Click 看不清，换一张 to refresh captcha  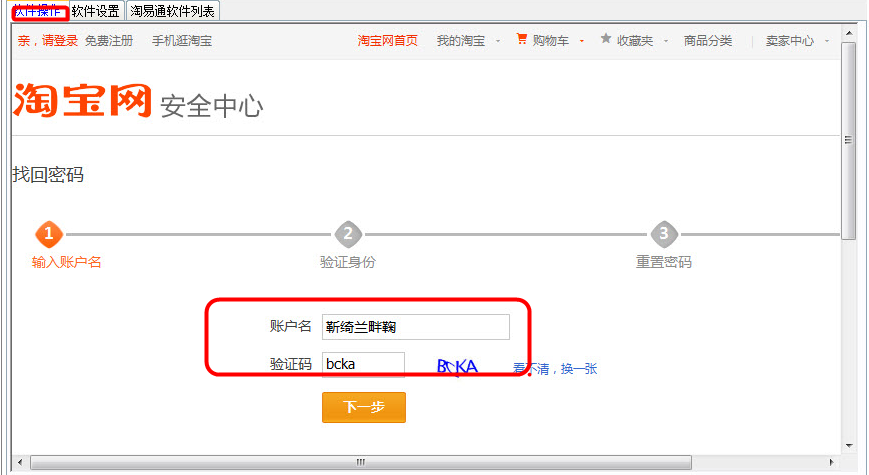(x=555, y=369)
